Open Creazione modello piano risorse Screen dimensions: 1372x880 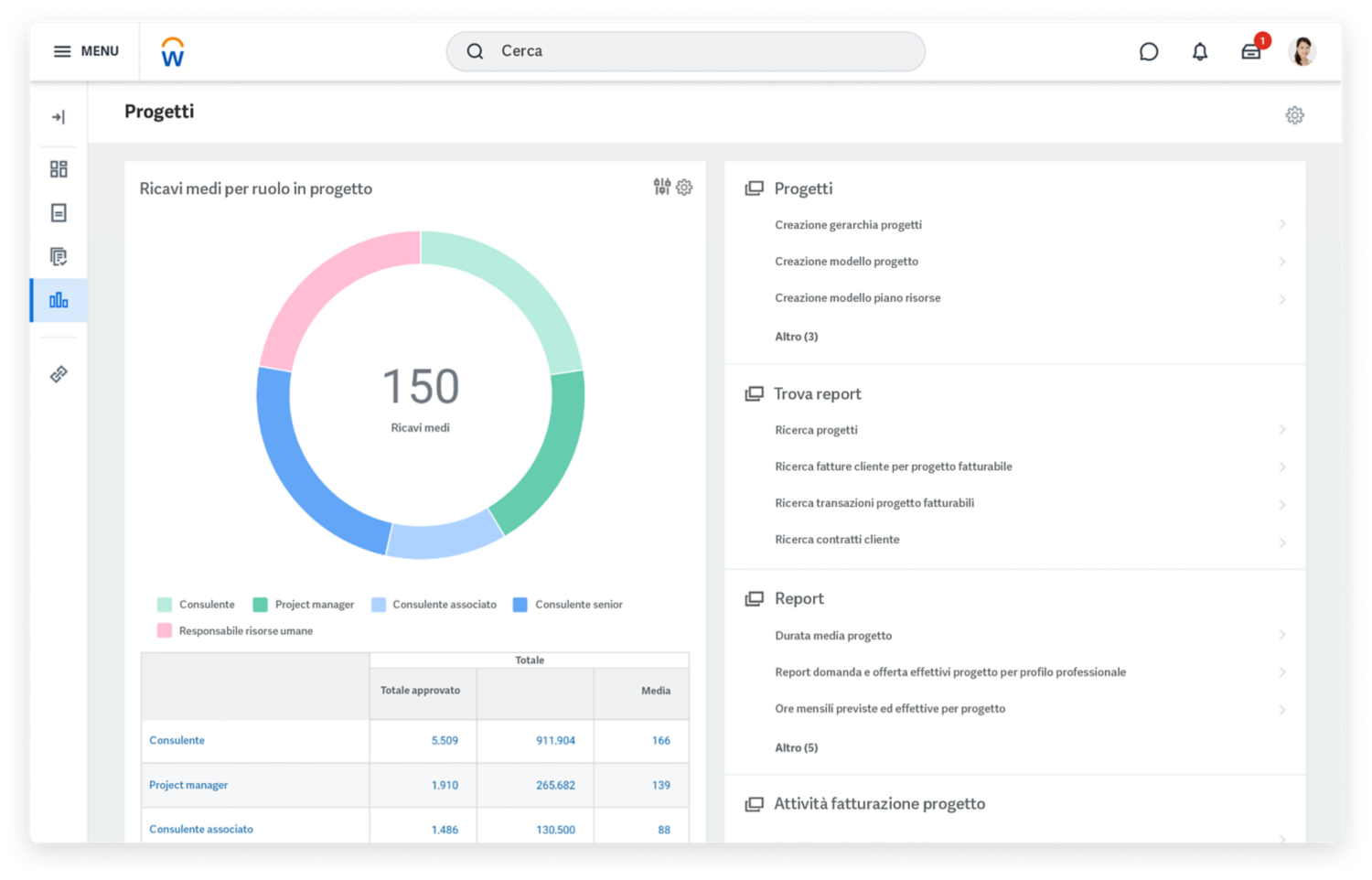pyautogui.click(x=857, y=298)
